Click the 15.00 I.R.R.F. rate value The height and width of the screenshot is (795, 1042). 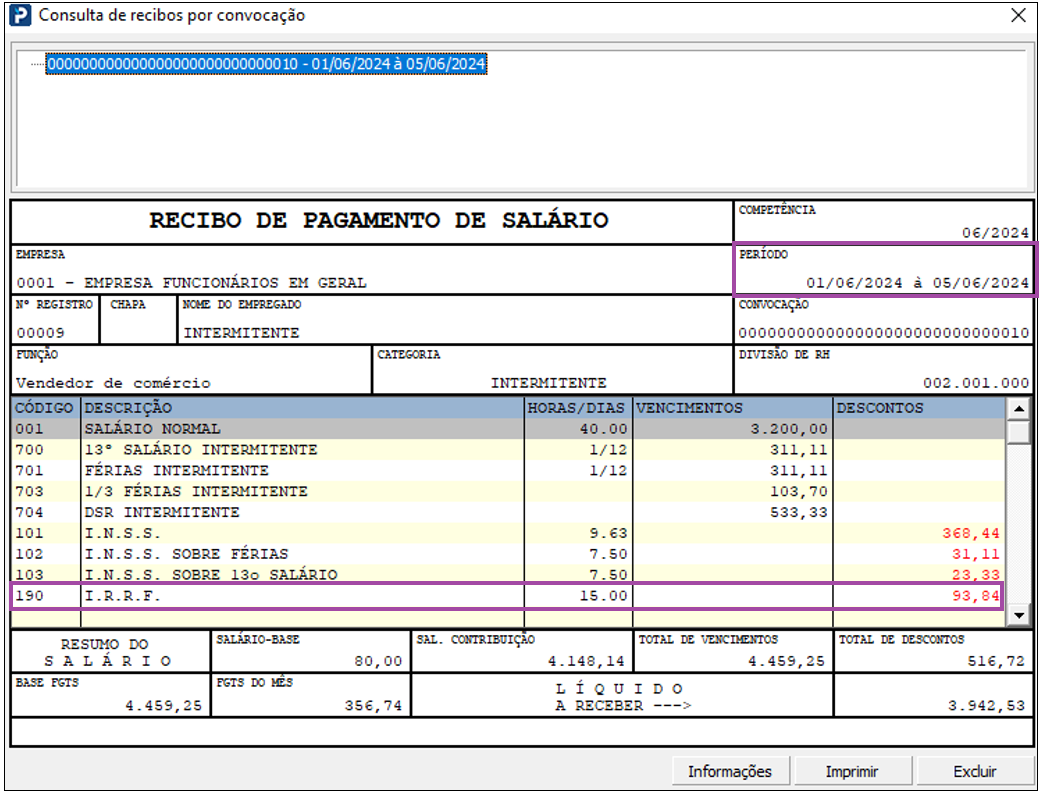tap(603, 596)
